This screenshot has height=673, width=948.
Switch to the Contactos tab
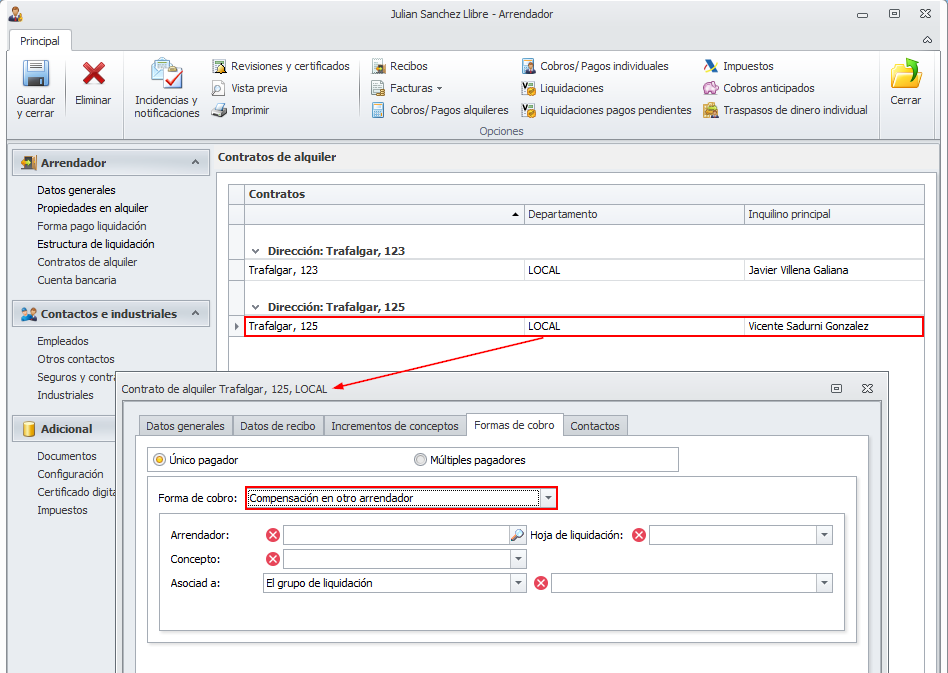(x=595, y=426)
